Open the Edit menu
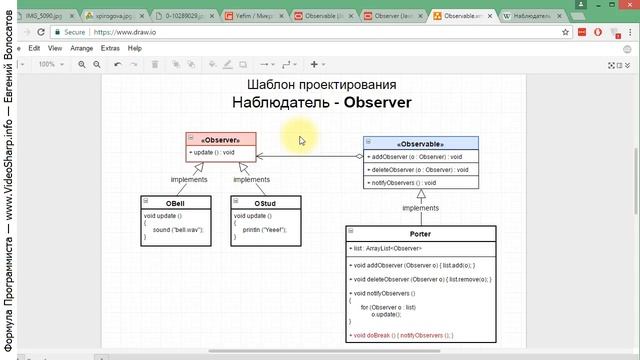 [34, 48]
